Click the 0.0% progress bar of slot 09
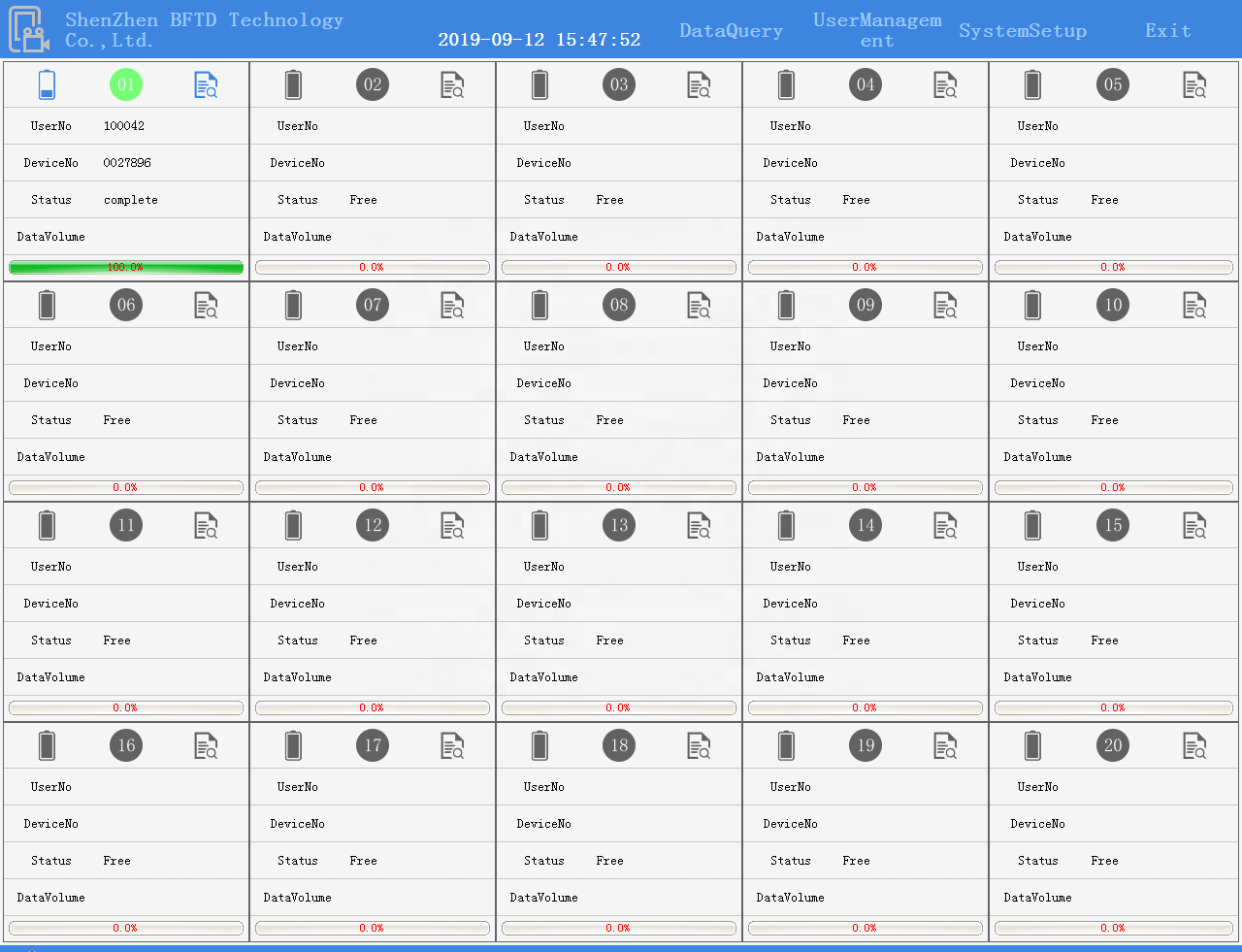 866,488
